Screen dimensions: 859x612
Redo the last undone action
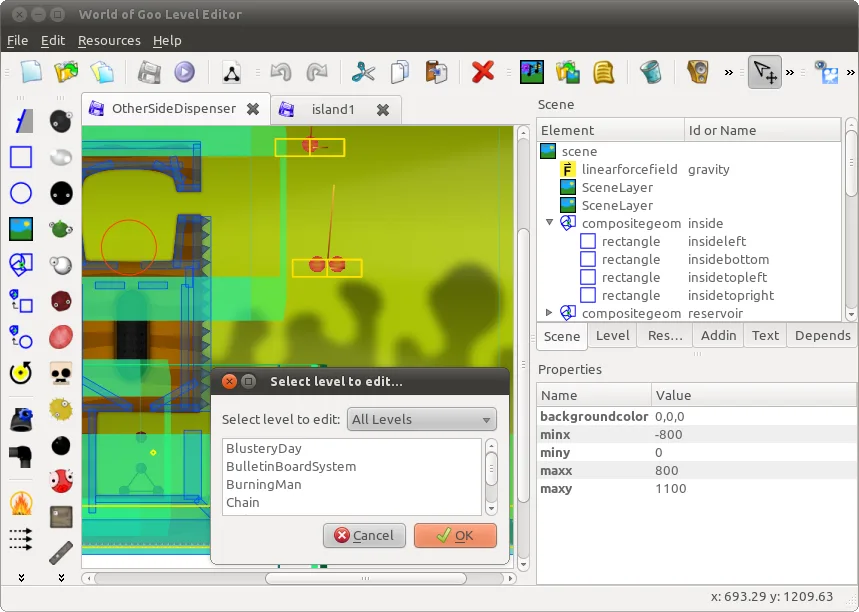[x=317, y=72]
